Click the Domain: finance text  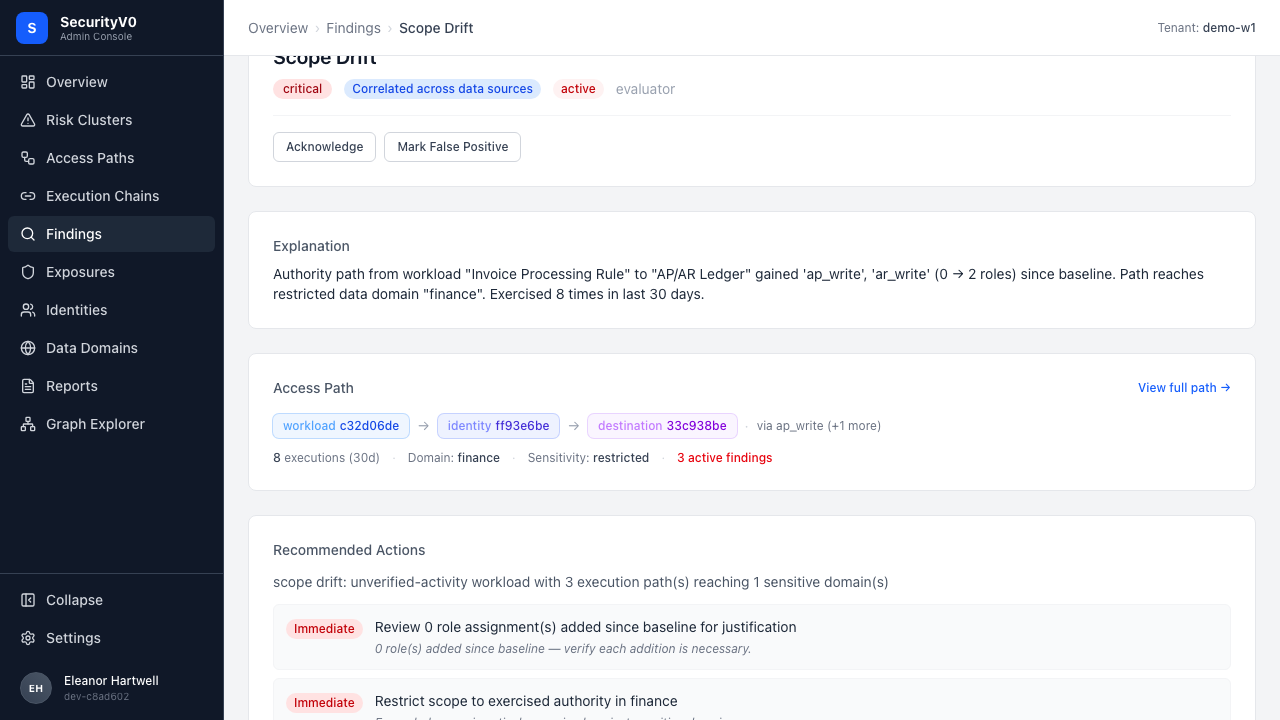[x=453, y=458]
